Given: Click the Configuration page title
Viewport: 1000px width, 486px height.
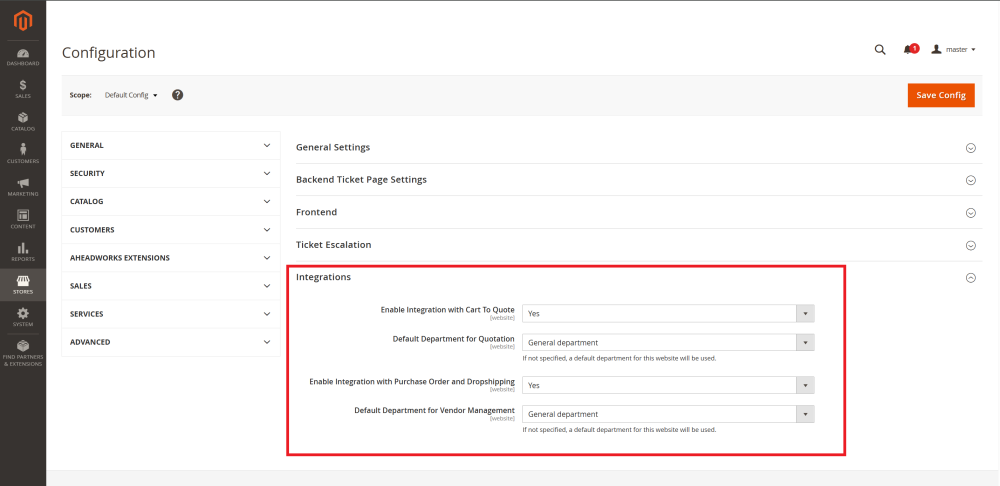Looking at the screenshot, I should tap(108, 52).
